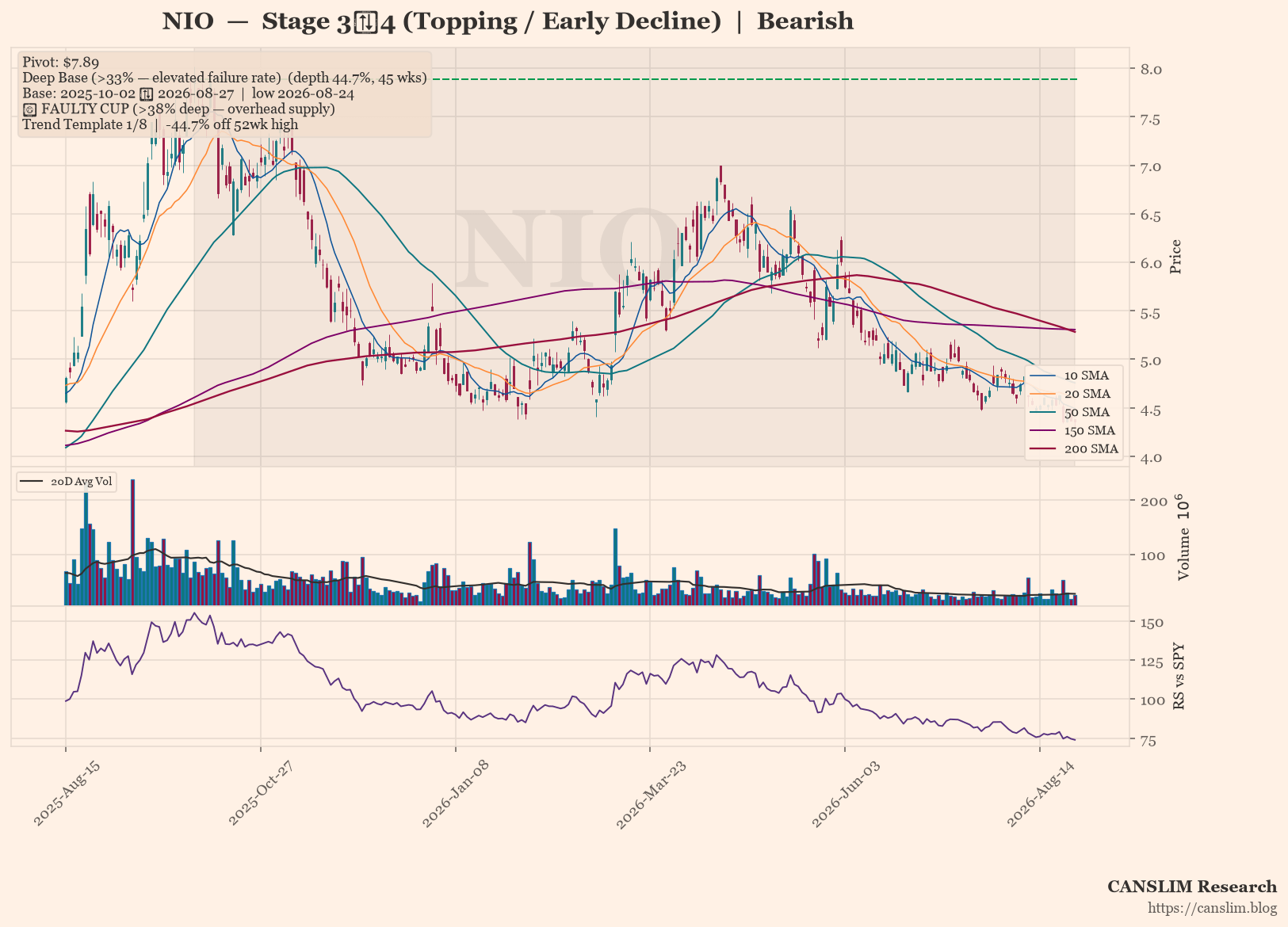
Task: Click the 4.0 price axis tick
Action: tap(1150, 458)
